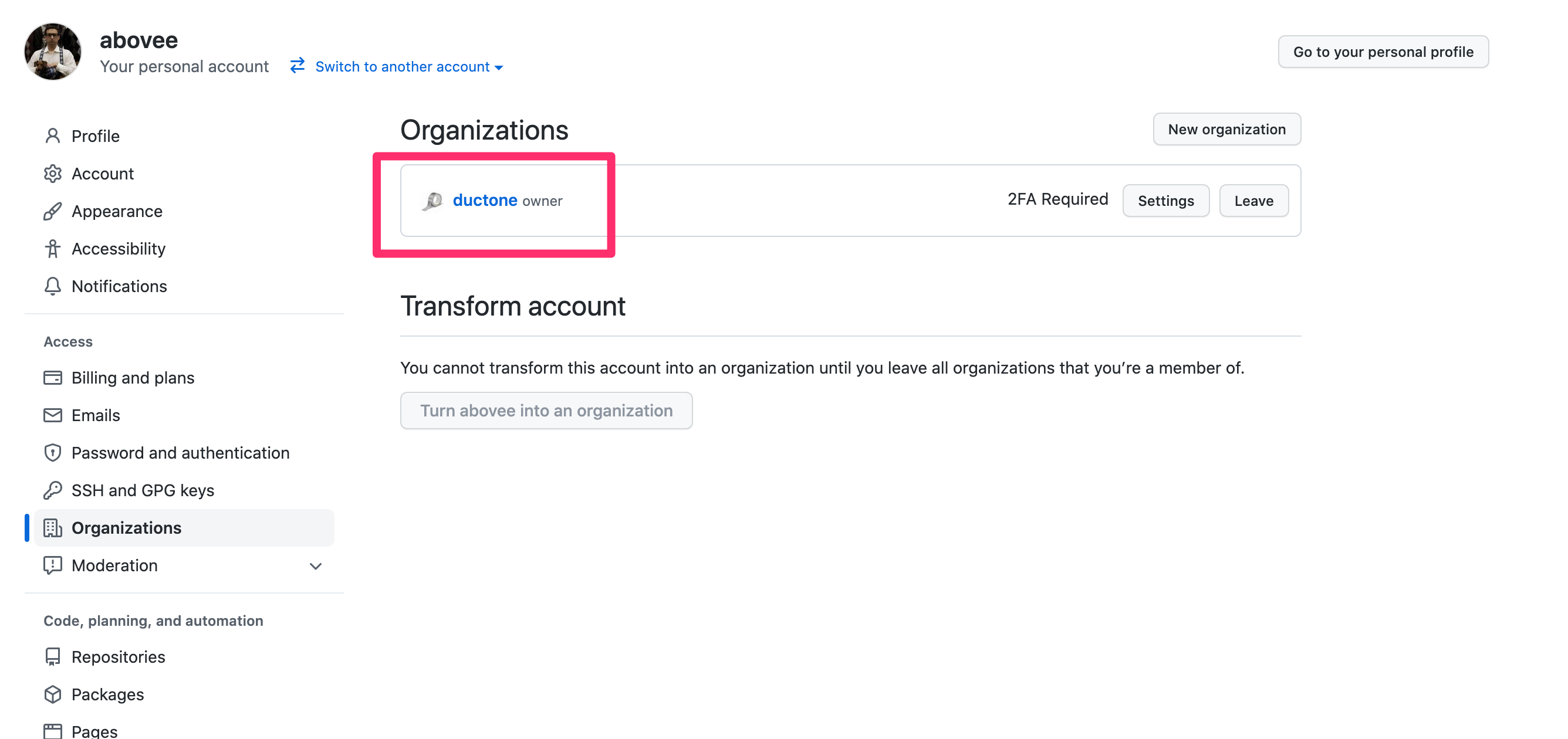
Task: Click the Billing and plans credit card icon
Action: point(53,378)
